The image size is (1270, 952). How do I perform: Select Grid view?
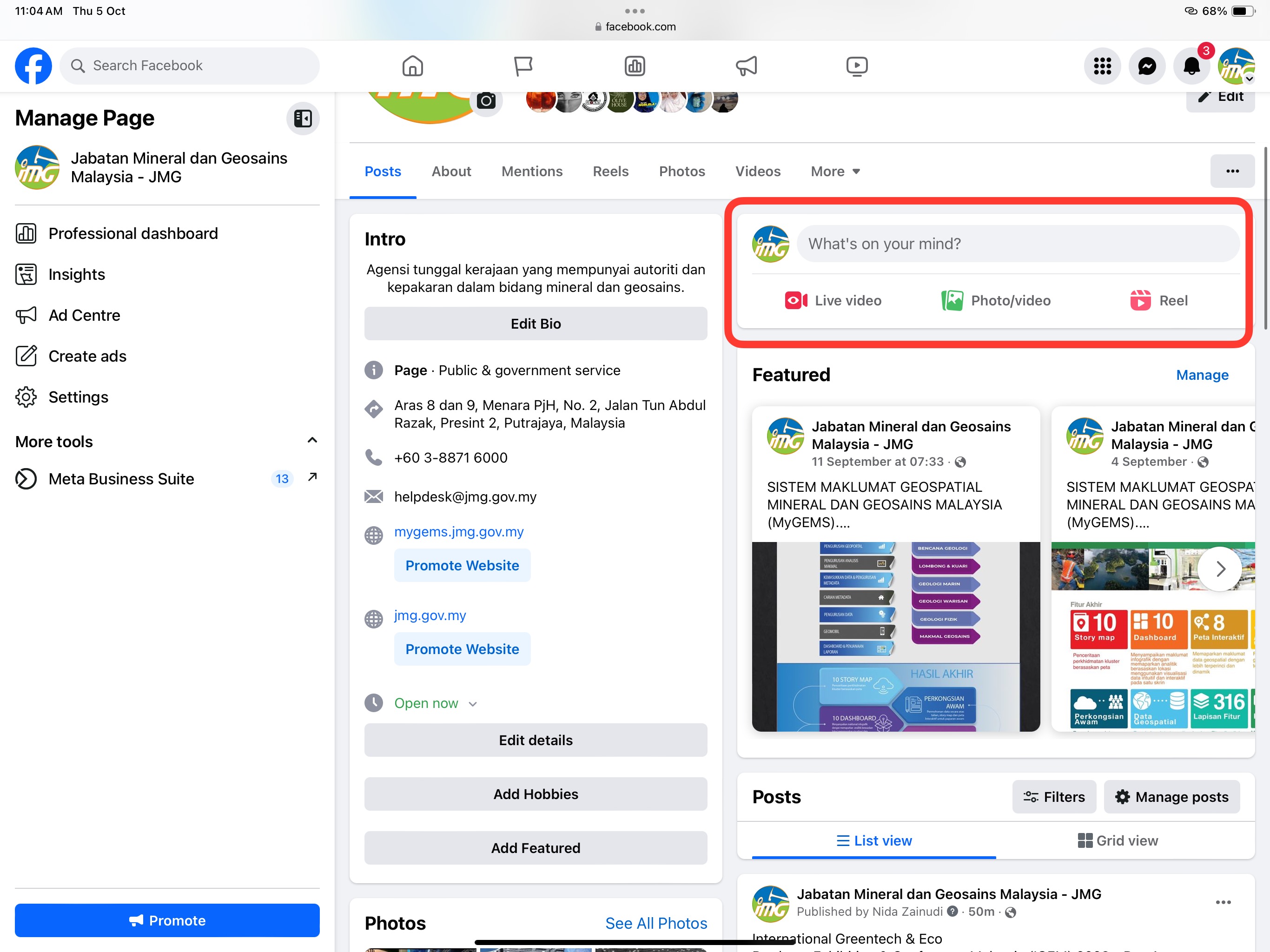tap(1117, 840)
